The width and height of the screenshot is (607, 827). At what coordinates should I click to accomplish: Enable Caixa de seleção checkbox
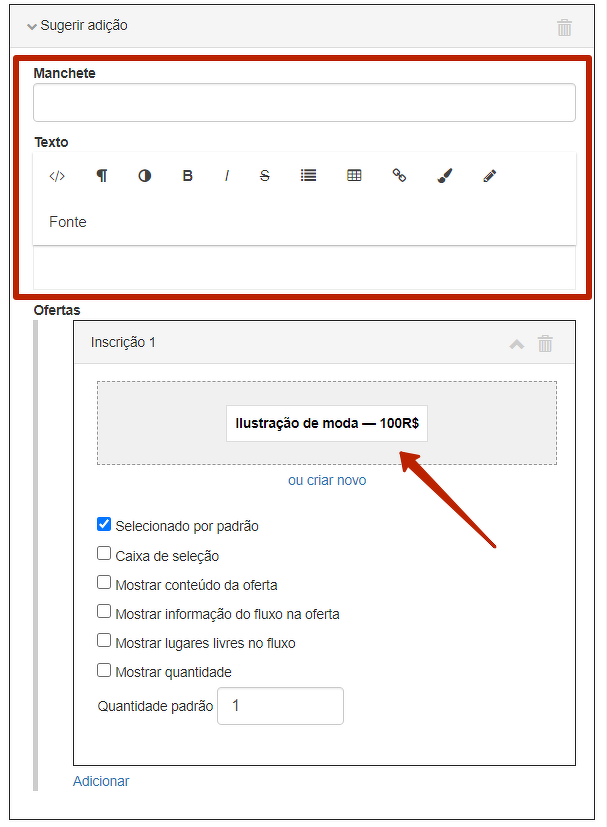(104, 554)
